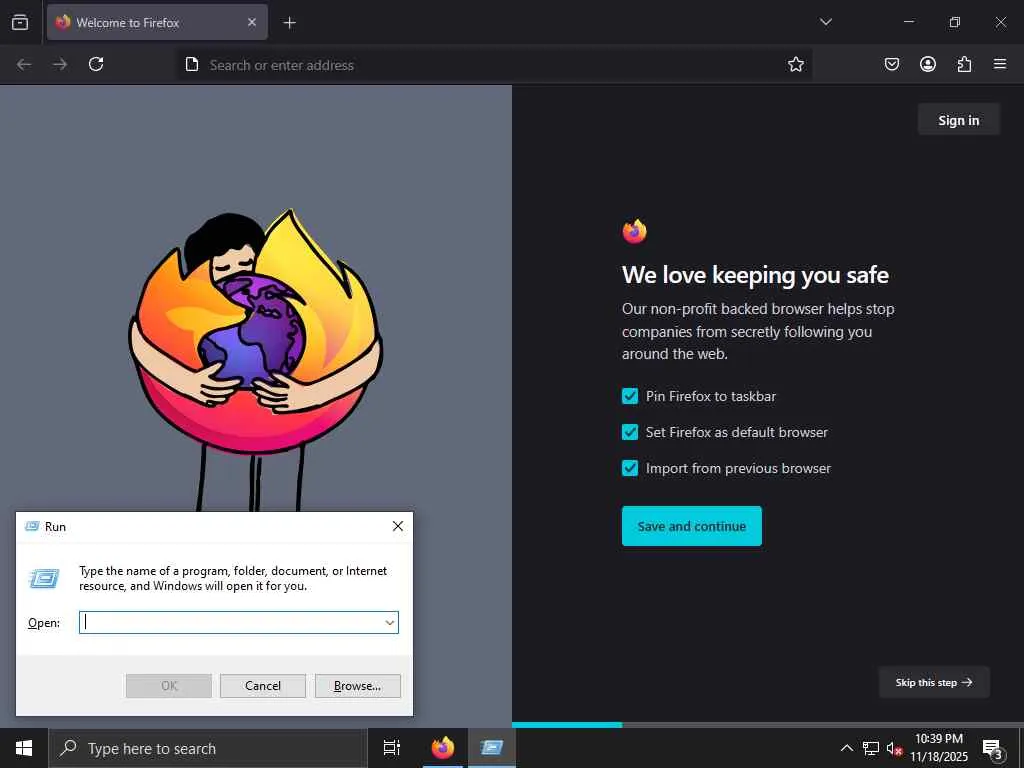The height and width of the screenshot is (768, 1024).
Task: Open the Pocket save icon
Action: pyautogui.click(x=891, y=64)
